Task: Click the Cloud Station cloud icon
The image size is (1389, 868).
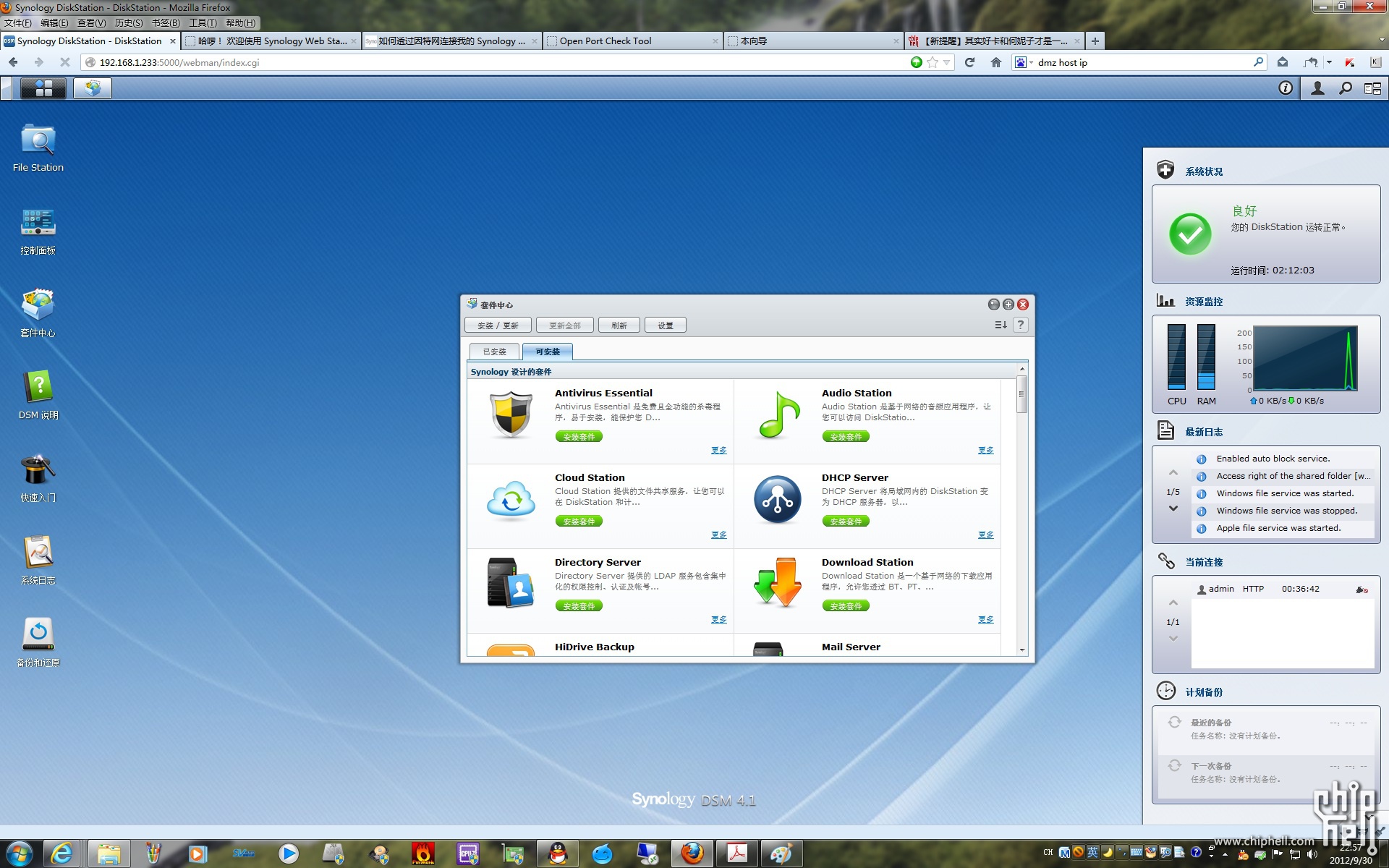Action: 511,500
